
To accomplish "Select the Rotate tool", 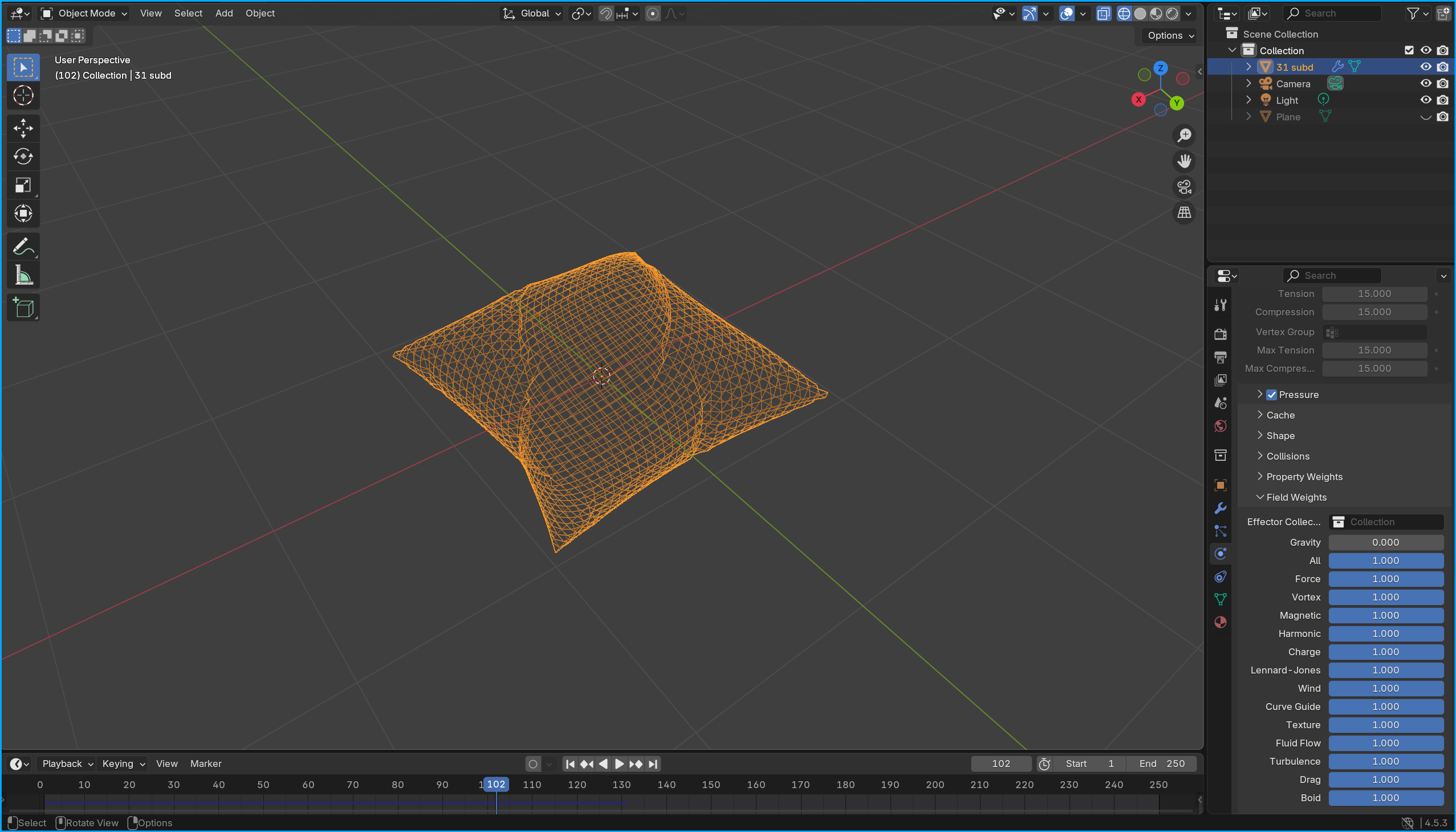I will pos(23,156).
